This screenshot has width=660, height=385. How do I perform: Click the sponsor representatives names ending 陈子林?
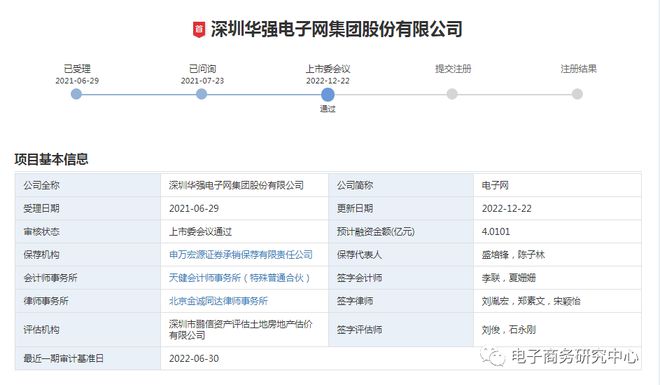pos(513,255)
